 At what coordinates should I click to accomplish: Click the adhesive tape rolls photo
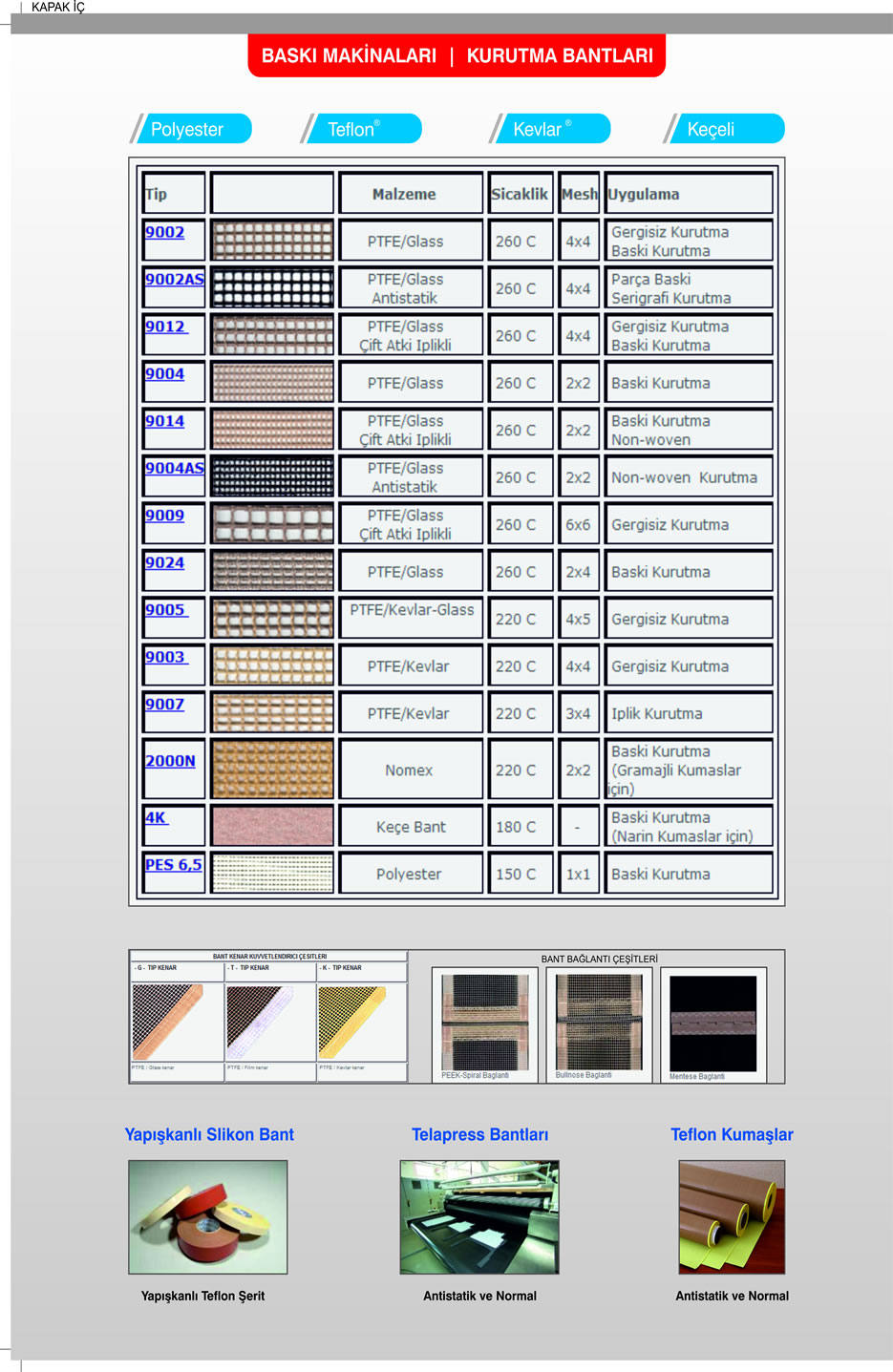(208, 1217)
